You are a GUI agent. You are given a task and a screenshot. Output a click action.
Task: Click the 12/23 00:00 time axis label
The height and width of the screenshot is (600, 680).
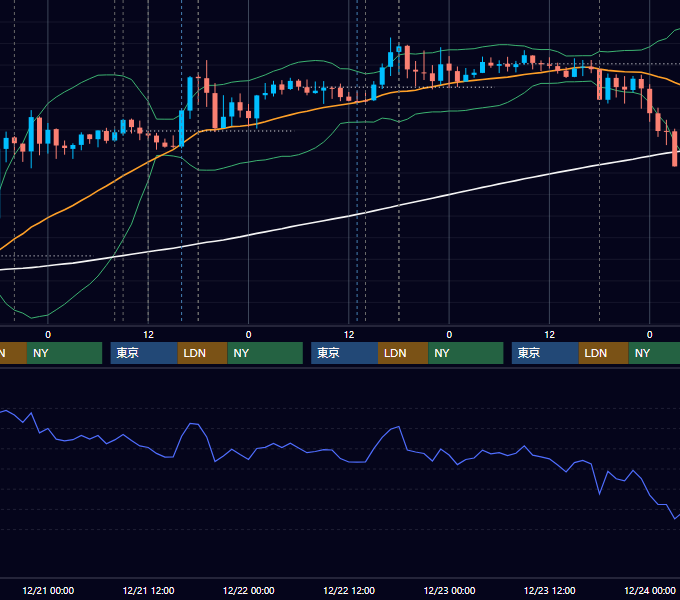pyautogui.click(x=449, y=590)
